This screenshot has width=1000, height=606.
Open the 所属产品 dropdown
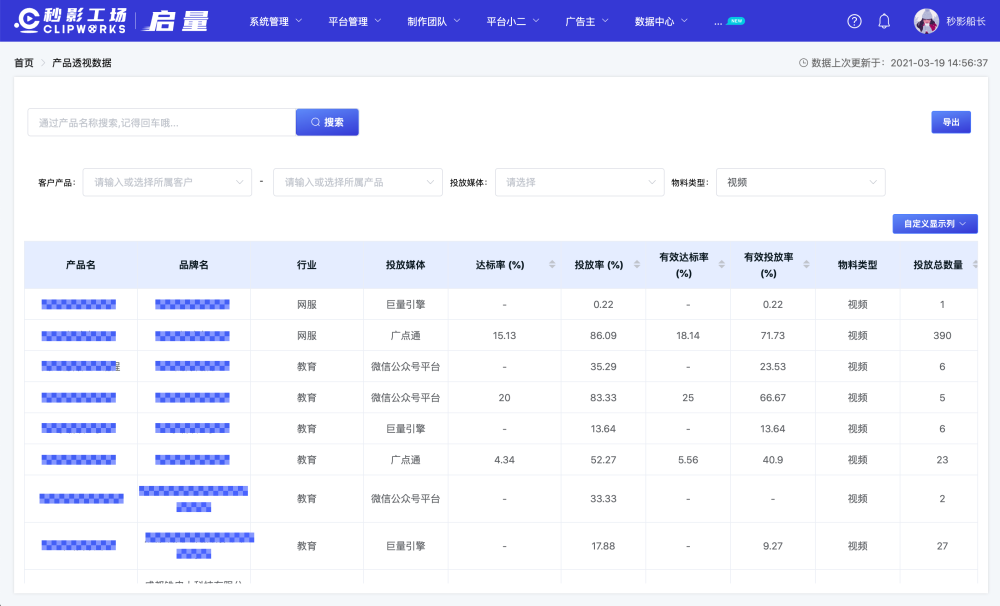tap(358, 182)
